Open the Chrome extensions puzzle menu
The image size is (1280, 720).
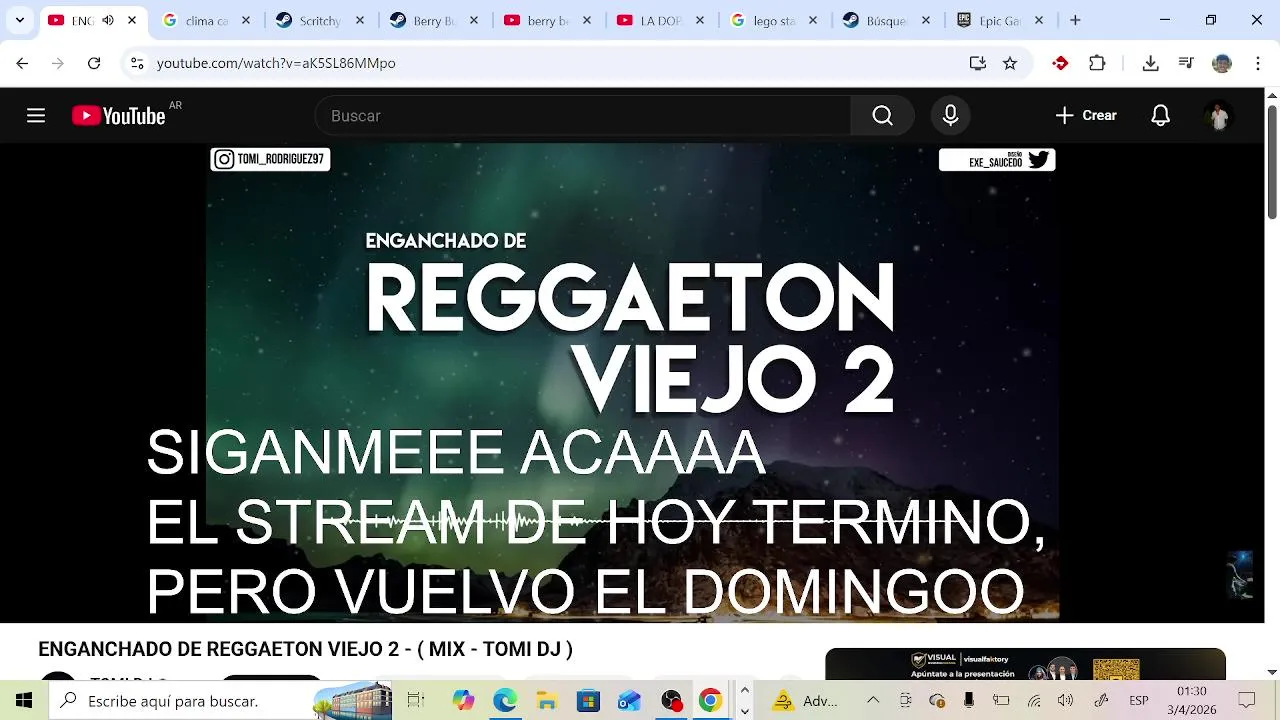point(1097,63)
